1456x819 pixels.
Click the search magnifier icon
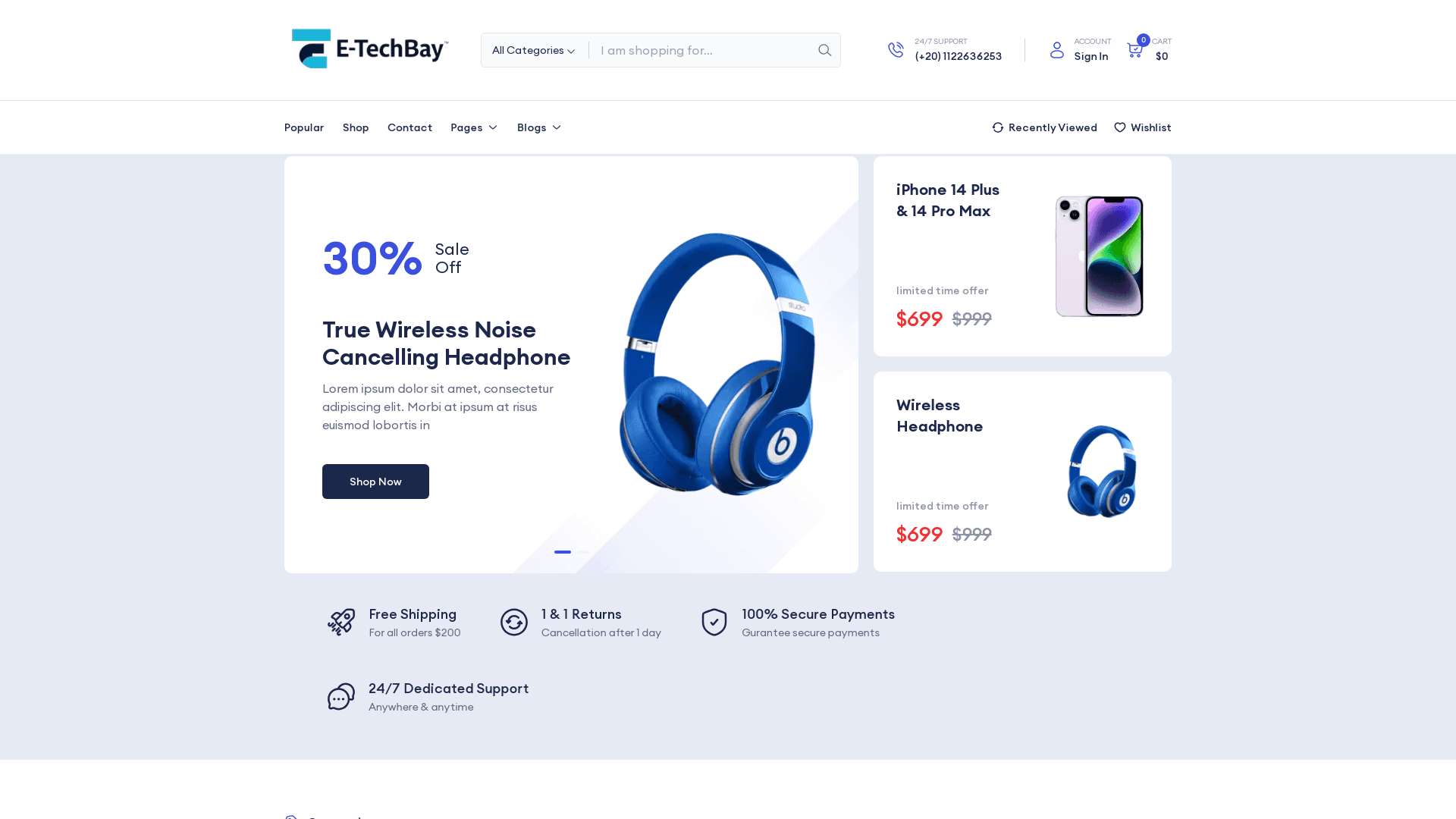(x=824, y=50)
